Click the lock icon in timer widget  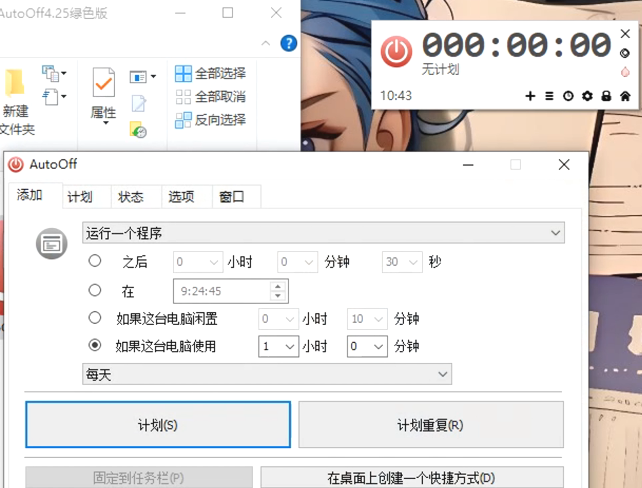(606, 96)
